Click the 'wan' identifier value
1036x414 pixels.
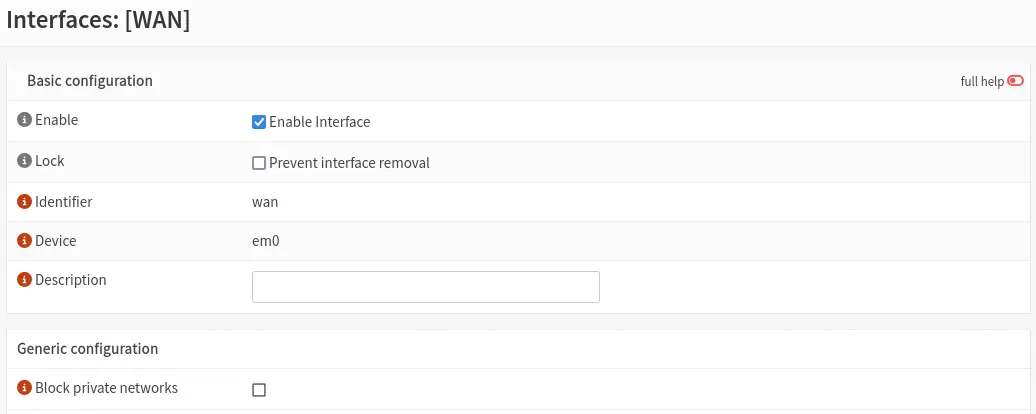(x=265, y=202)
